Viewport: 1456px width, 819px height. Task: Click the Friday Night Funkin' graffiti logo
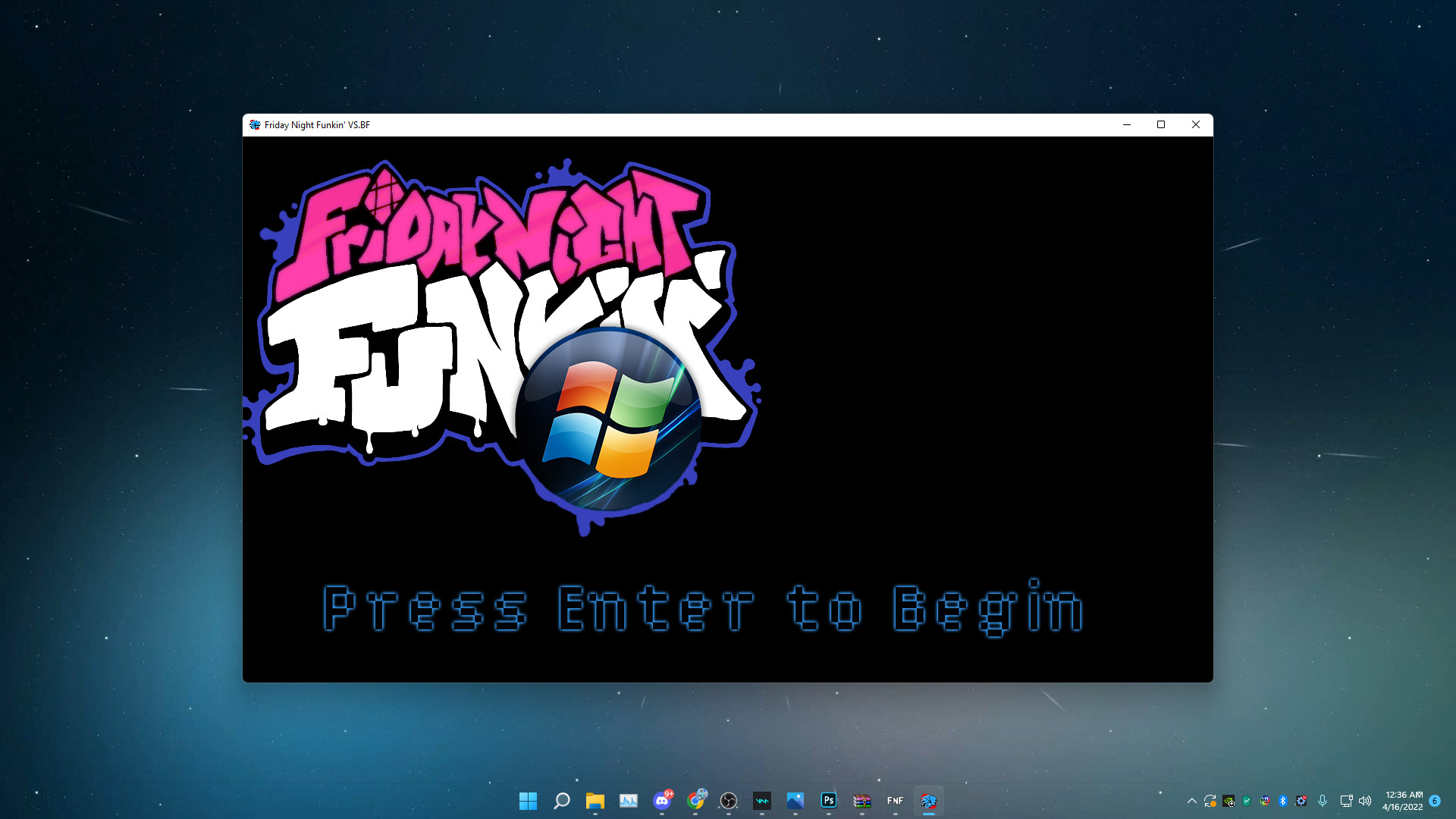[502, 347]
